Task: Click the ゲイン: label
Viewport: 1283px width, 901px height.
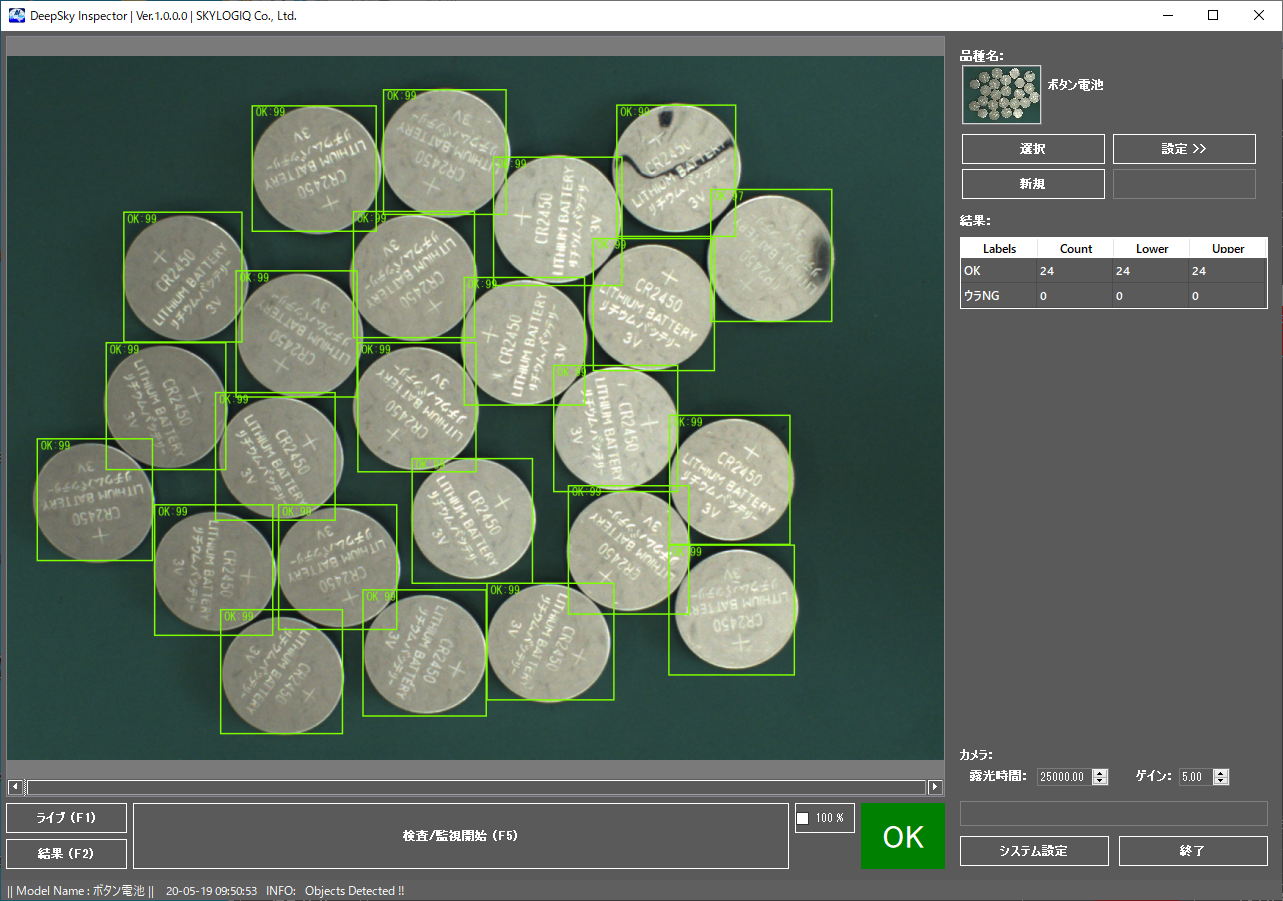Action: [1154, 776]
